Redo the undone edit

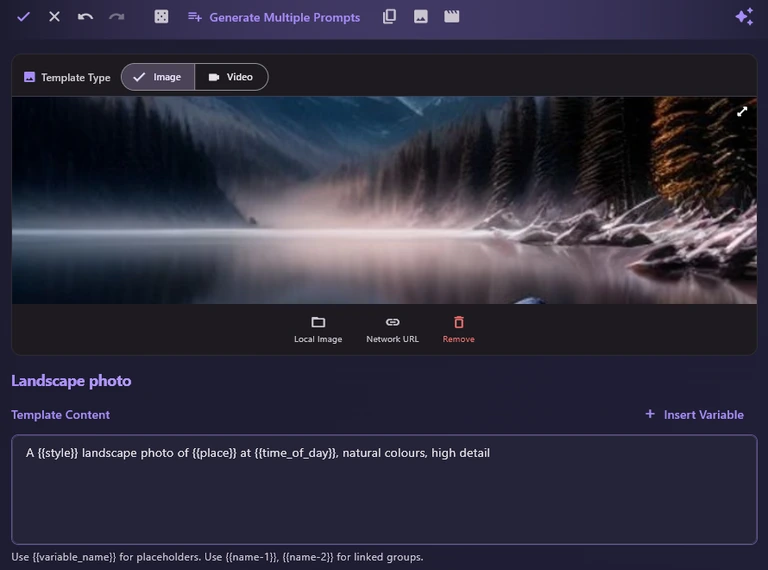coord(117,17)
